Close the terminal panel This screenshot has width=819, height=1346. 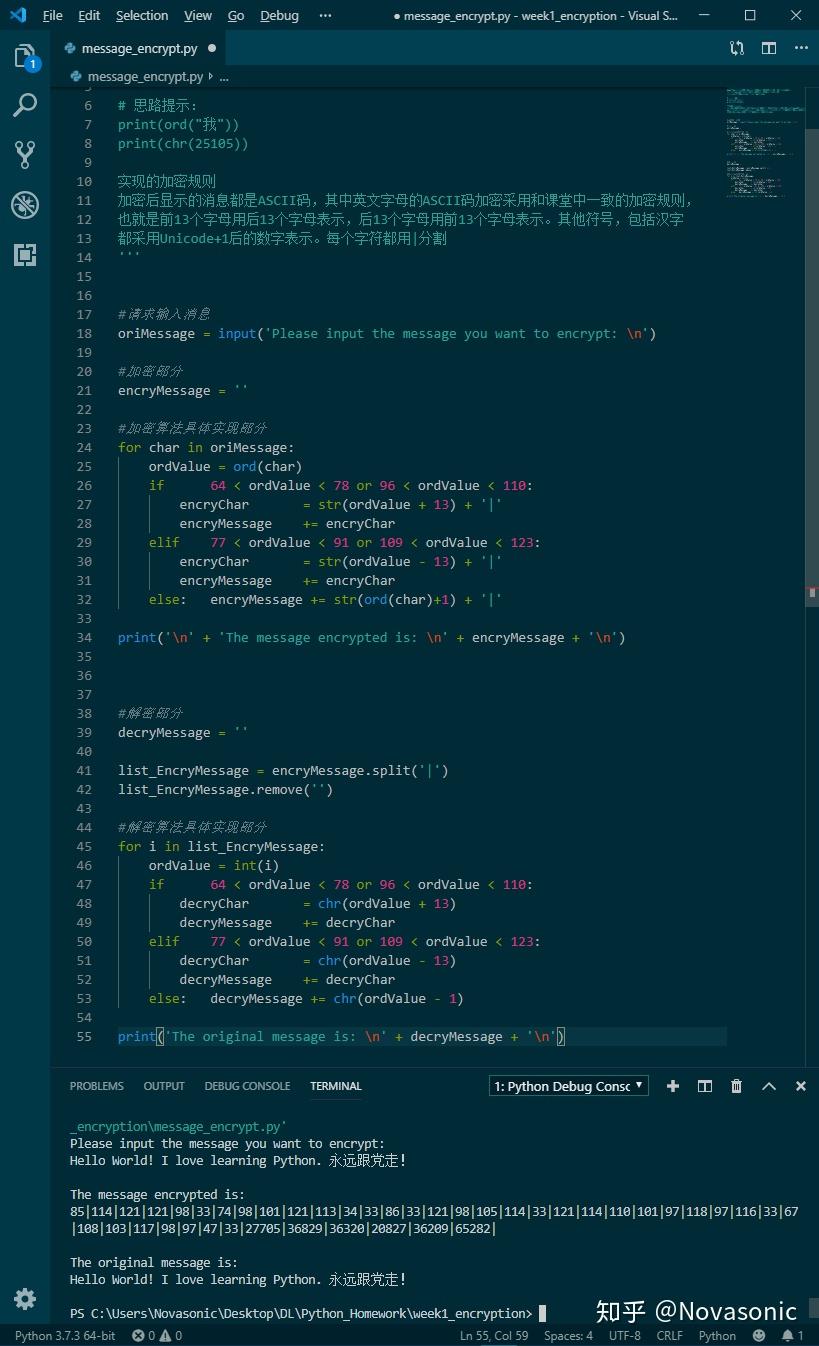click(801, 1086)
